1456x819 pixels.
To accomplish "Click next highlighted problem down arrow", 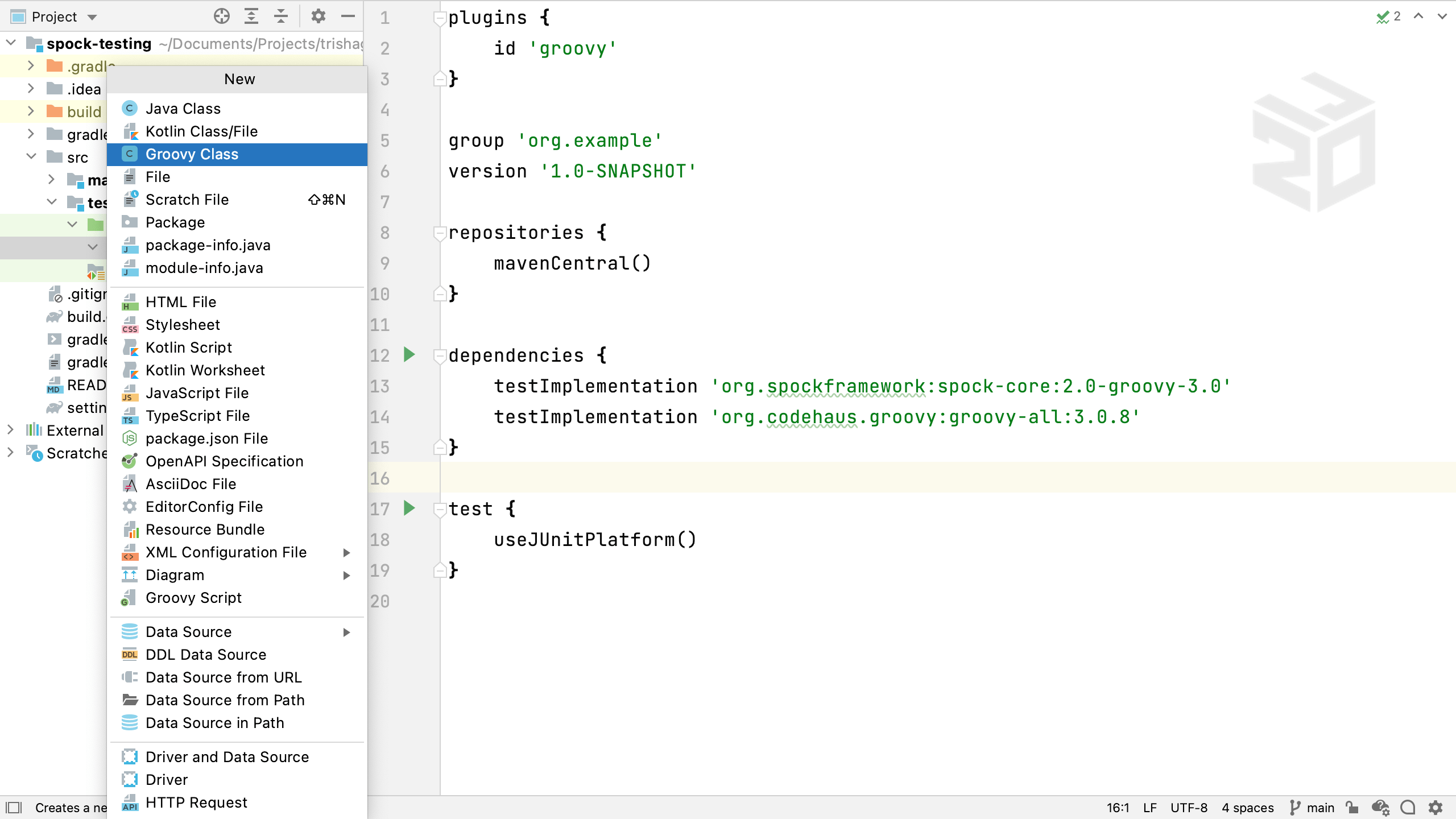I will [1442, 16].
